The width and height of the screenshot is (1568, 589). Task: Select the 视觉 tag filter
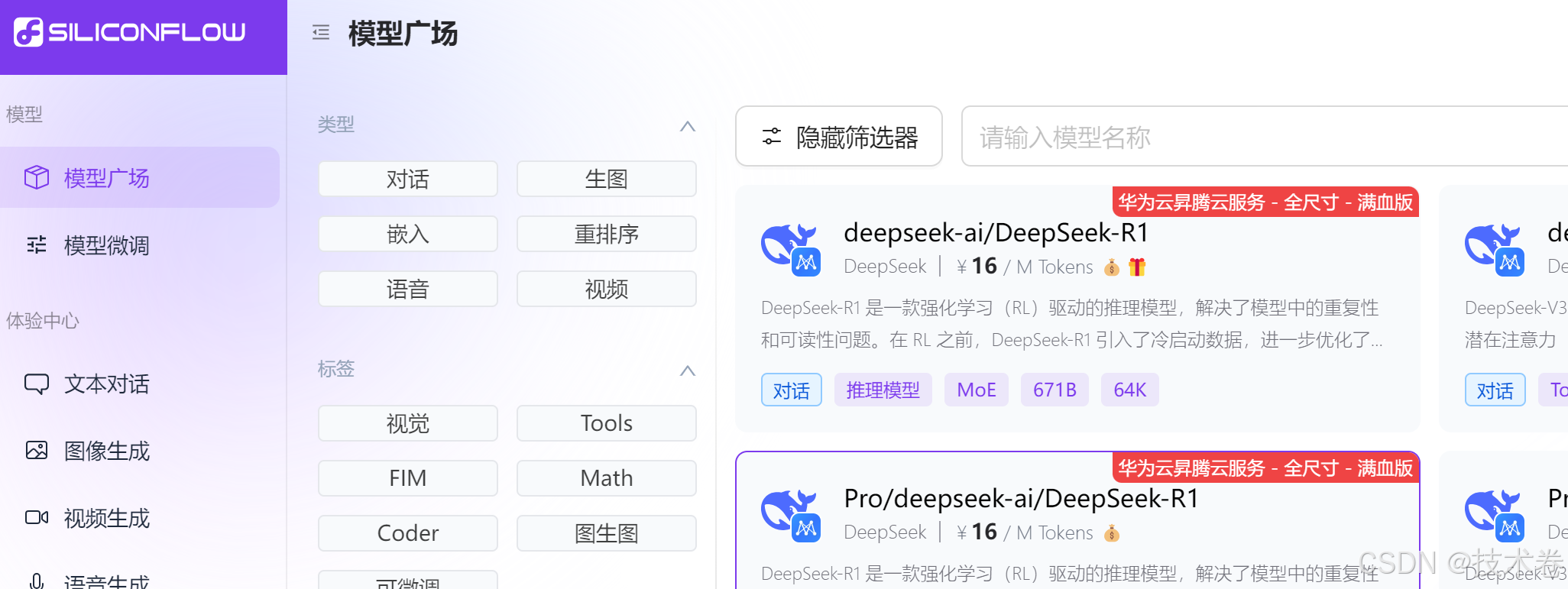click(408, 423)
